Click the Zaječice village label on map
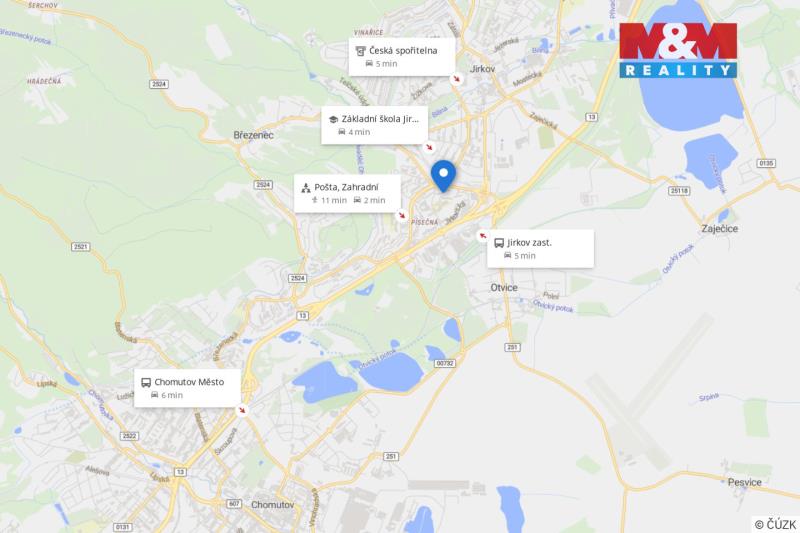This screenshot has height=533, width=800. [x=719, y=229]
